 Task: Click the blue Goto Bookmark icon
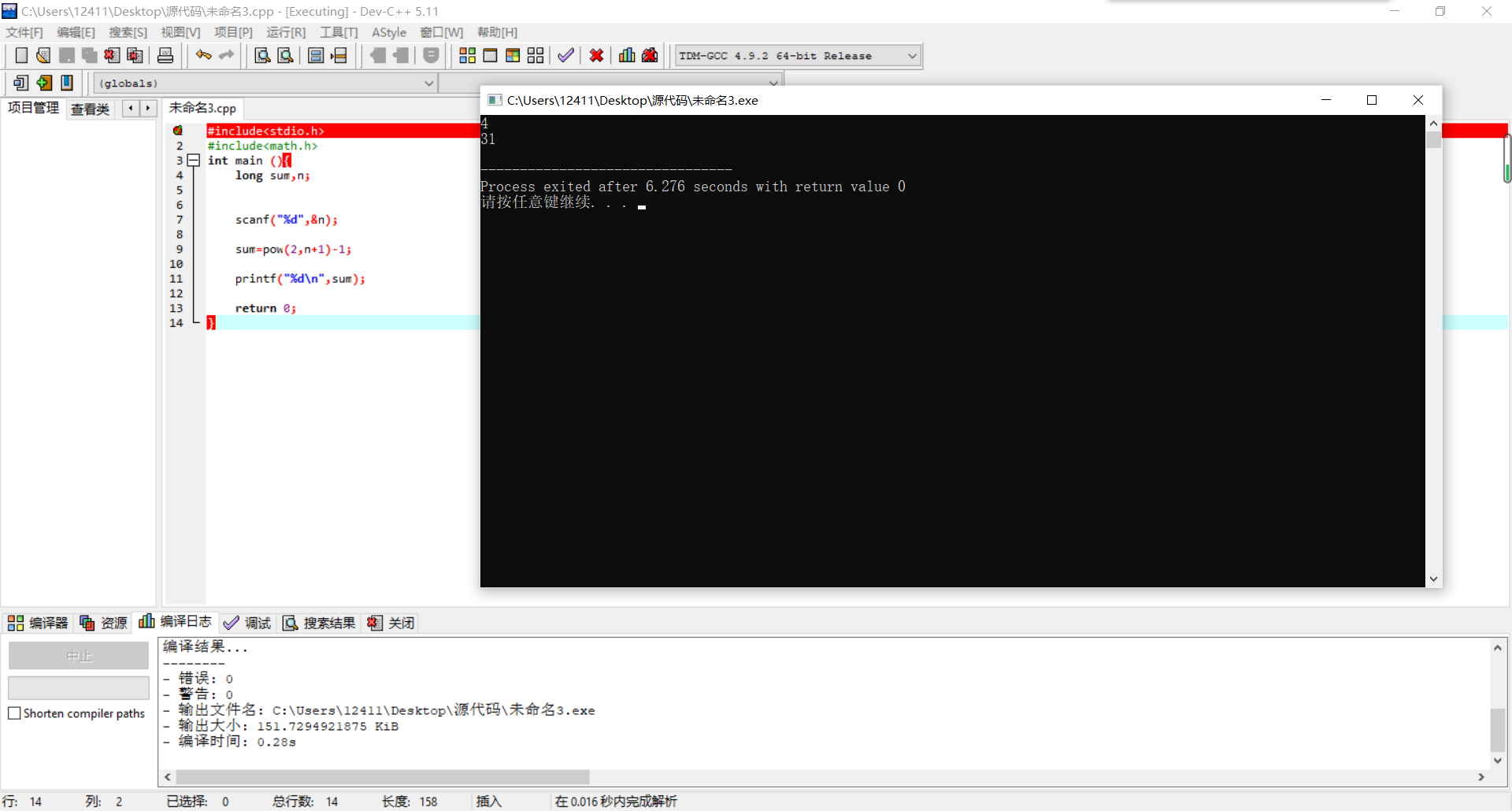point(67,83)
